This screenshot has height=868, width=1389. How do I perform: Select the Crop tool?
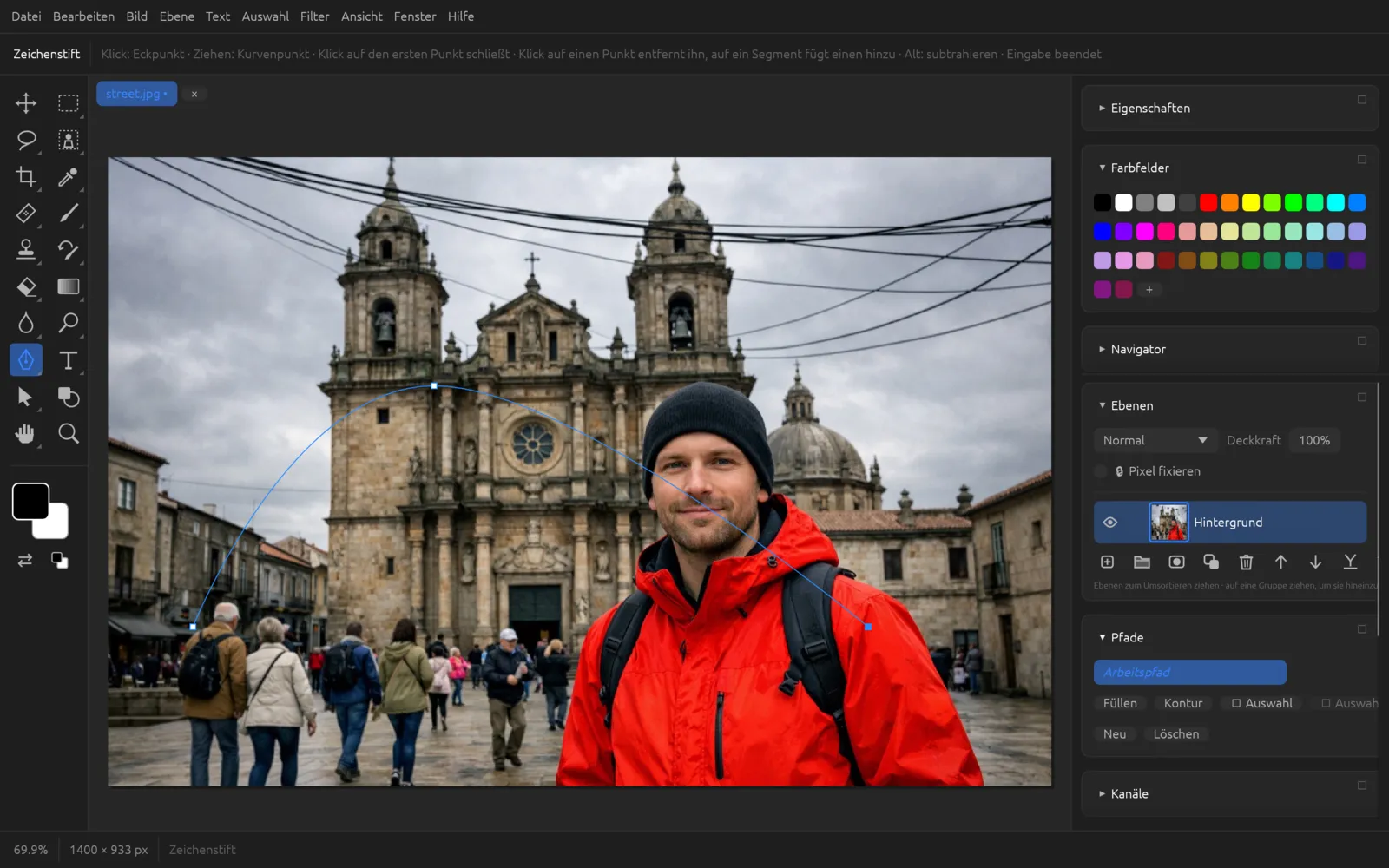tap(26, 177)
